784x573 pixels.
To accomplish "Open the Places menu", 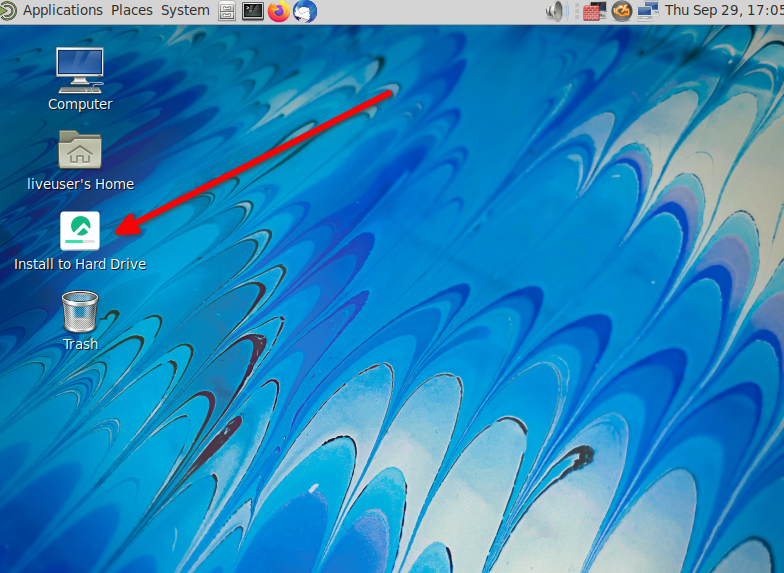I will [132, 11].
